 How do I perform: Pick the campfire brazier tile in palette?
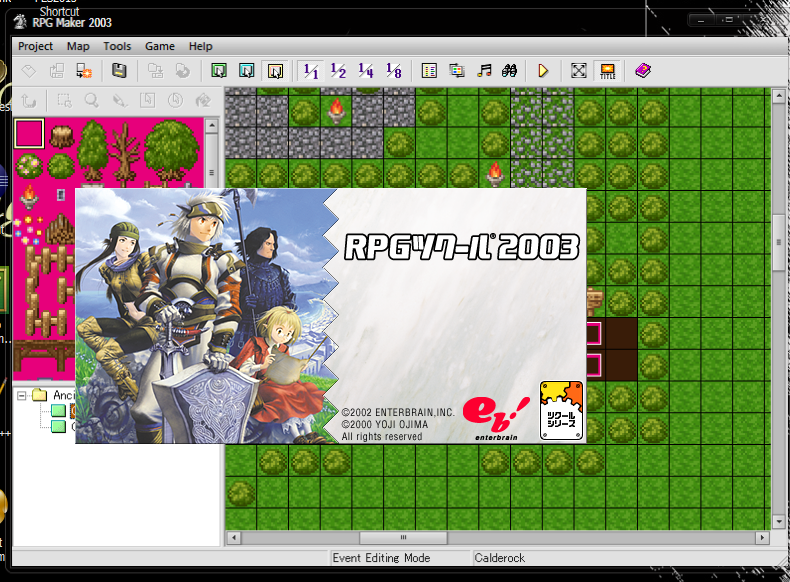coord(29,197)
